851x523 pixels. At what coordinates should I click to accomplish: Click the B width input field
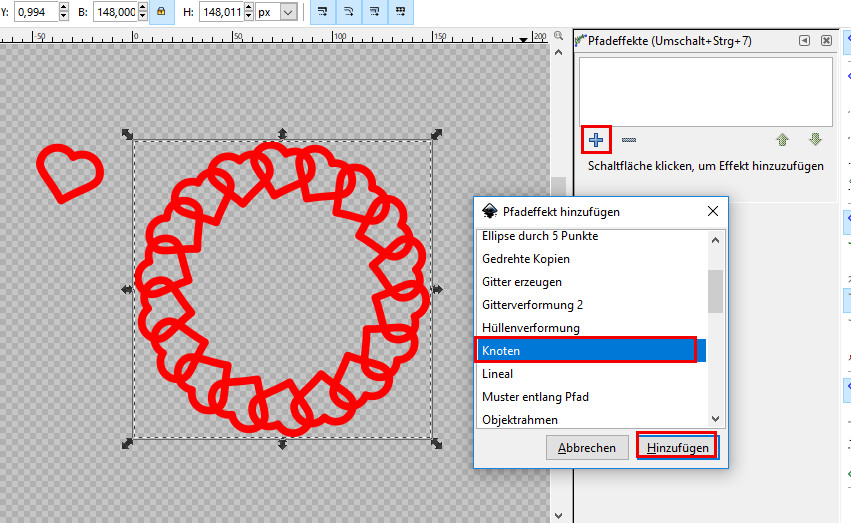point(115,12)
